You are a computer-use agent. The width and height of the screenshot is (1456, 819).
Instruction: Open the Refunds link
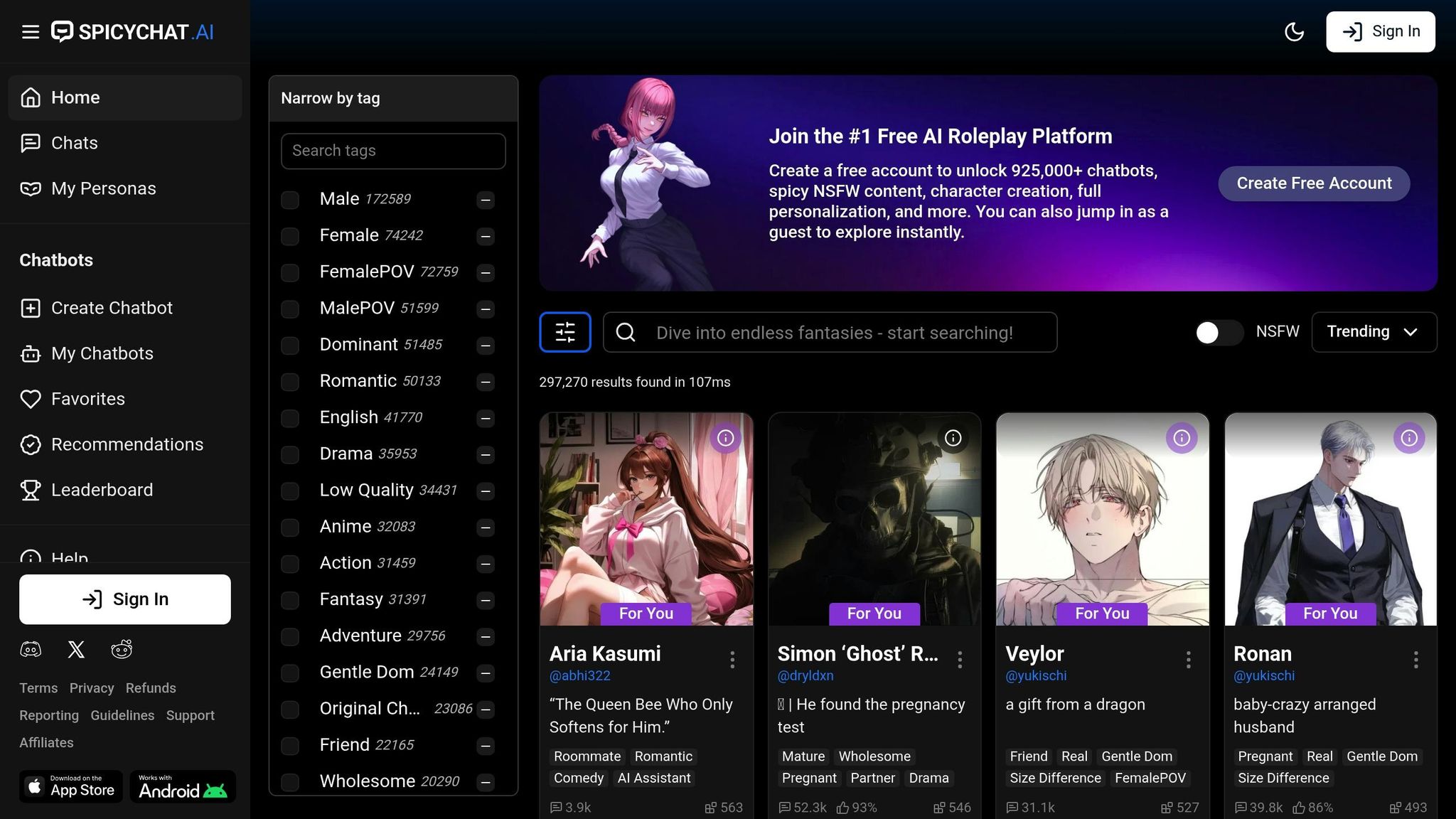click(x=151, y=688)
